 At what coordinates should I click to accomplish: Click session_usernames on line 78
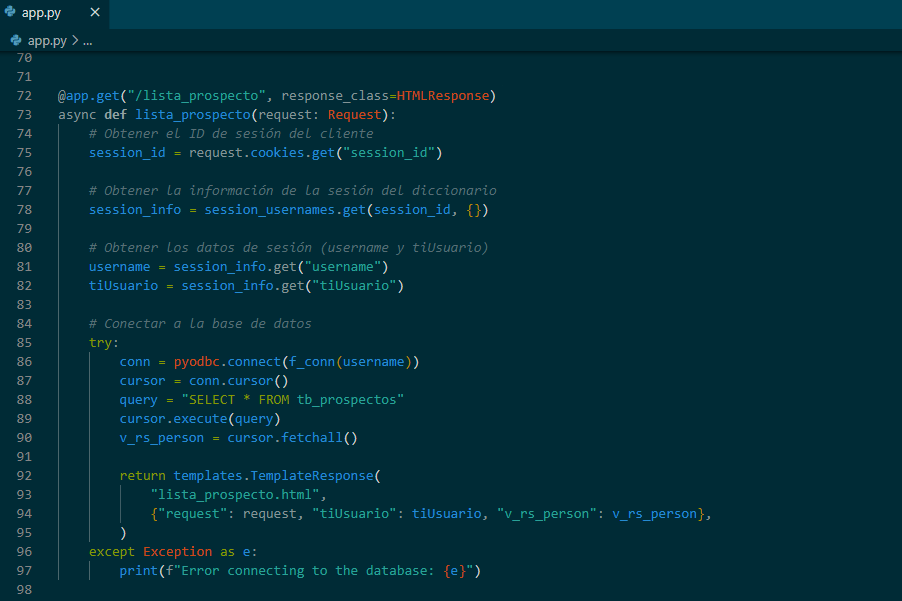click(269, 210)
